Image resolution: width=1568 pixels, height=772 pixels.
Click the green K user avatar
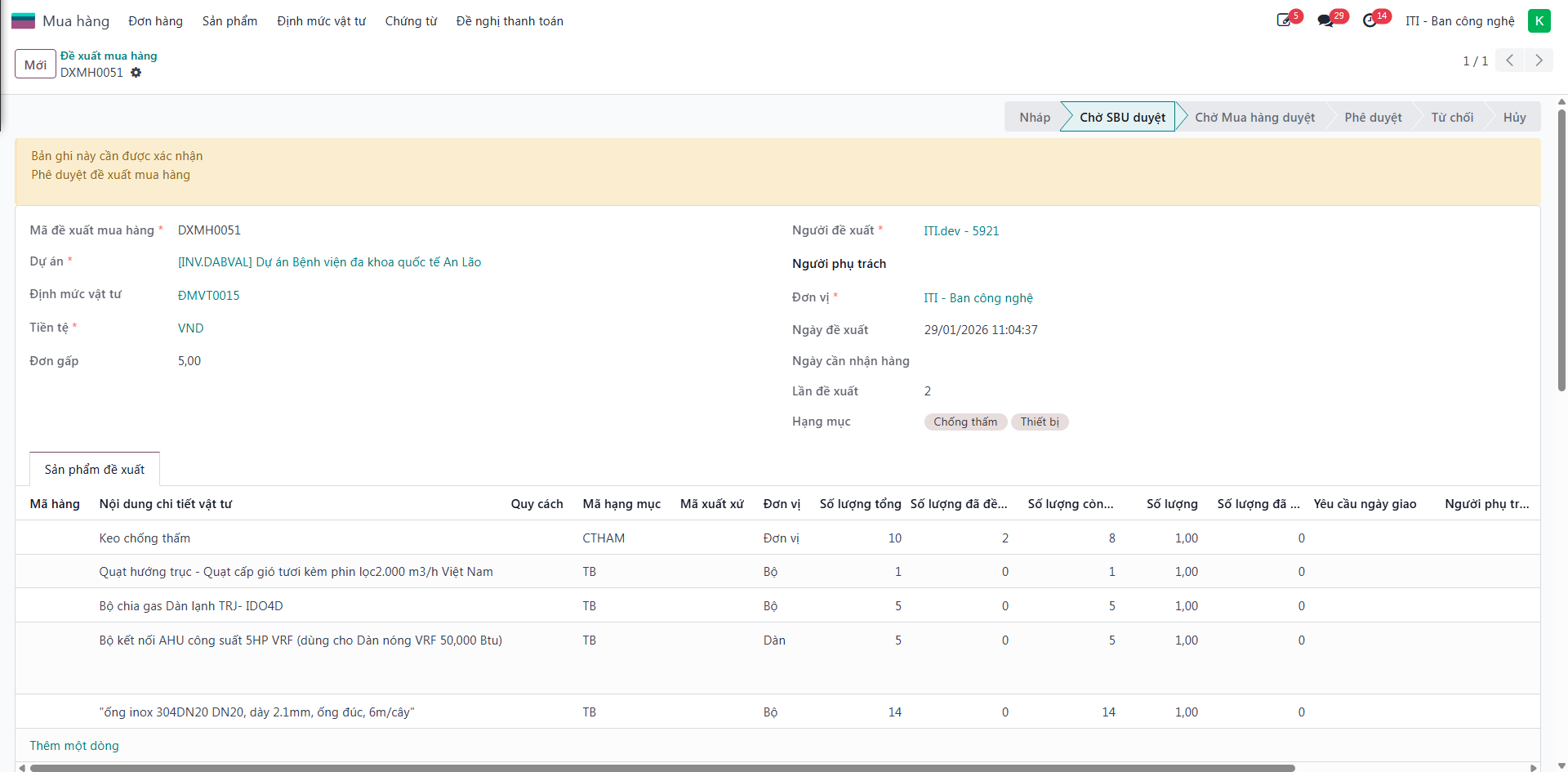click(1539, 20)
